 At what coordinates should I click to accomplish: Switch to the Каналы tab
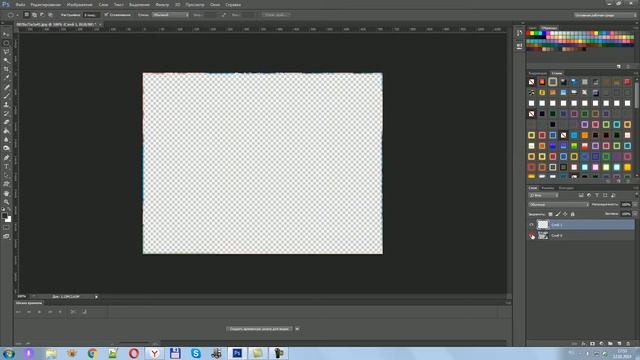pyautogui.click(x=548, y=188)
